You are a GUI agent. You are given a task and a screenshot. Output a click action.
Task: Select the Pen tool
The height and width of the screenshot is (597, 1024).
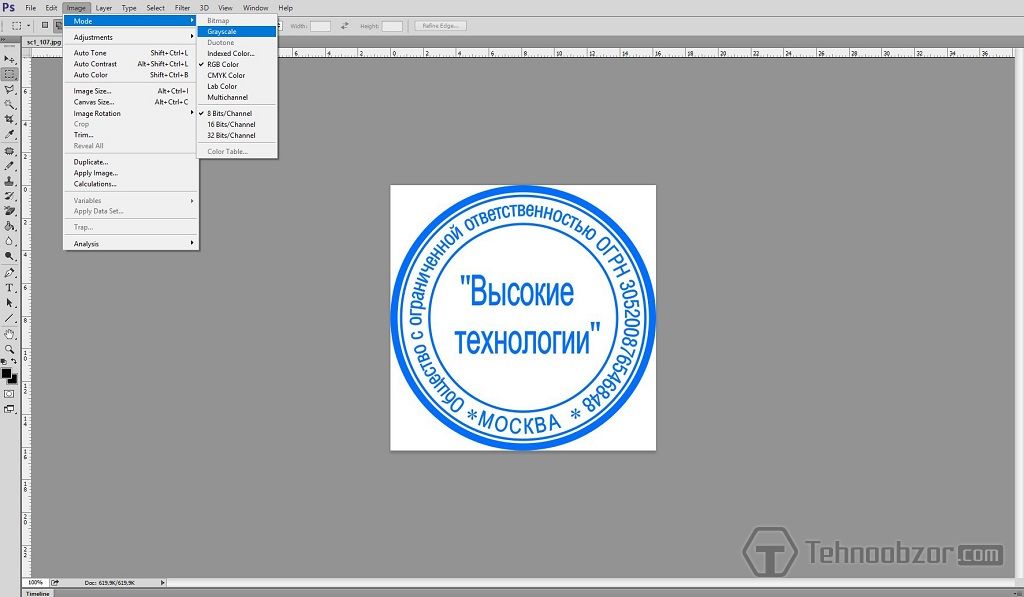point(9,272)
